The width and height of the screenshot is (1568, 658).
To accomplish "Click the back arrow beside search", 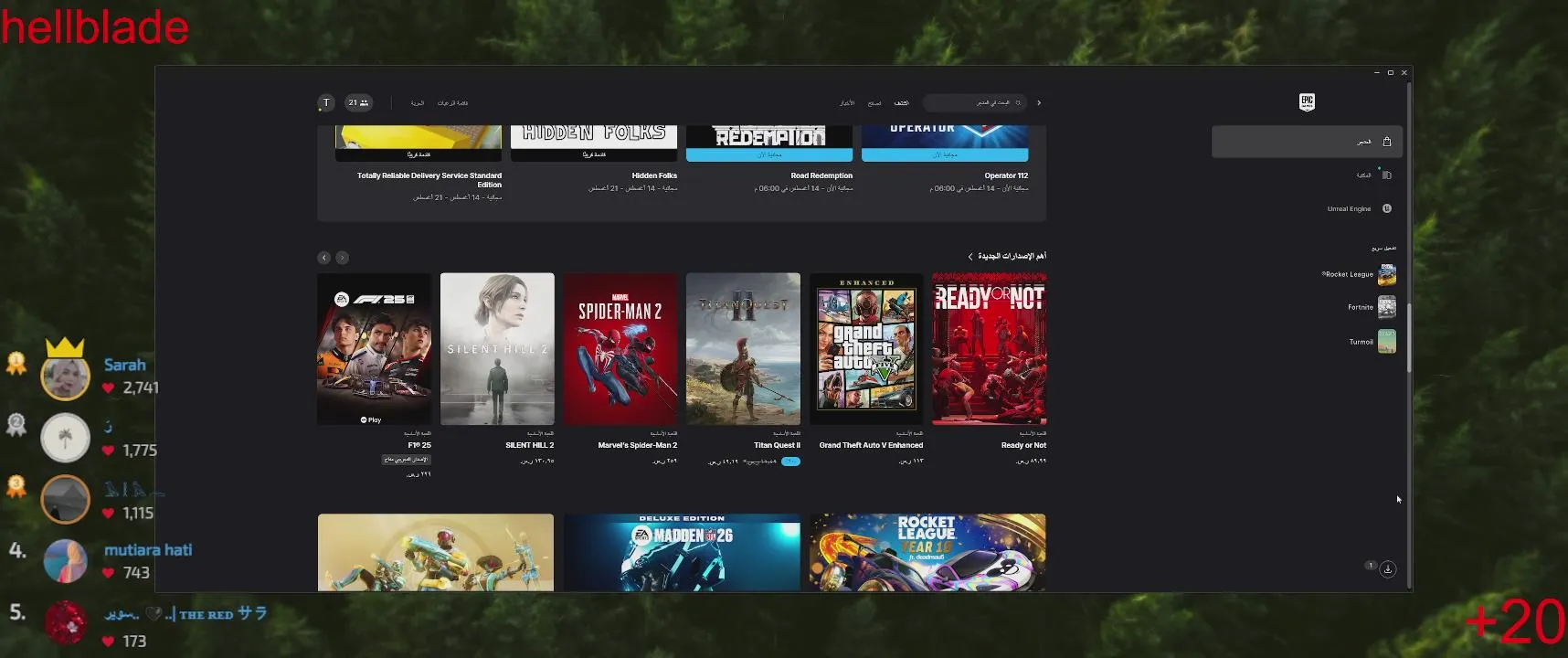I will click(x=1039, y=102).
